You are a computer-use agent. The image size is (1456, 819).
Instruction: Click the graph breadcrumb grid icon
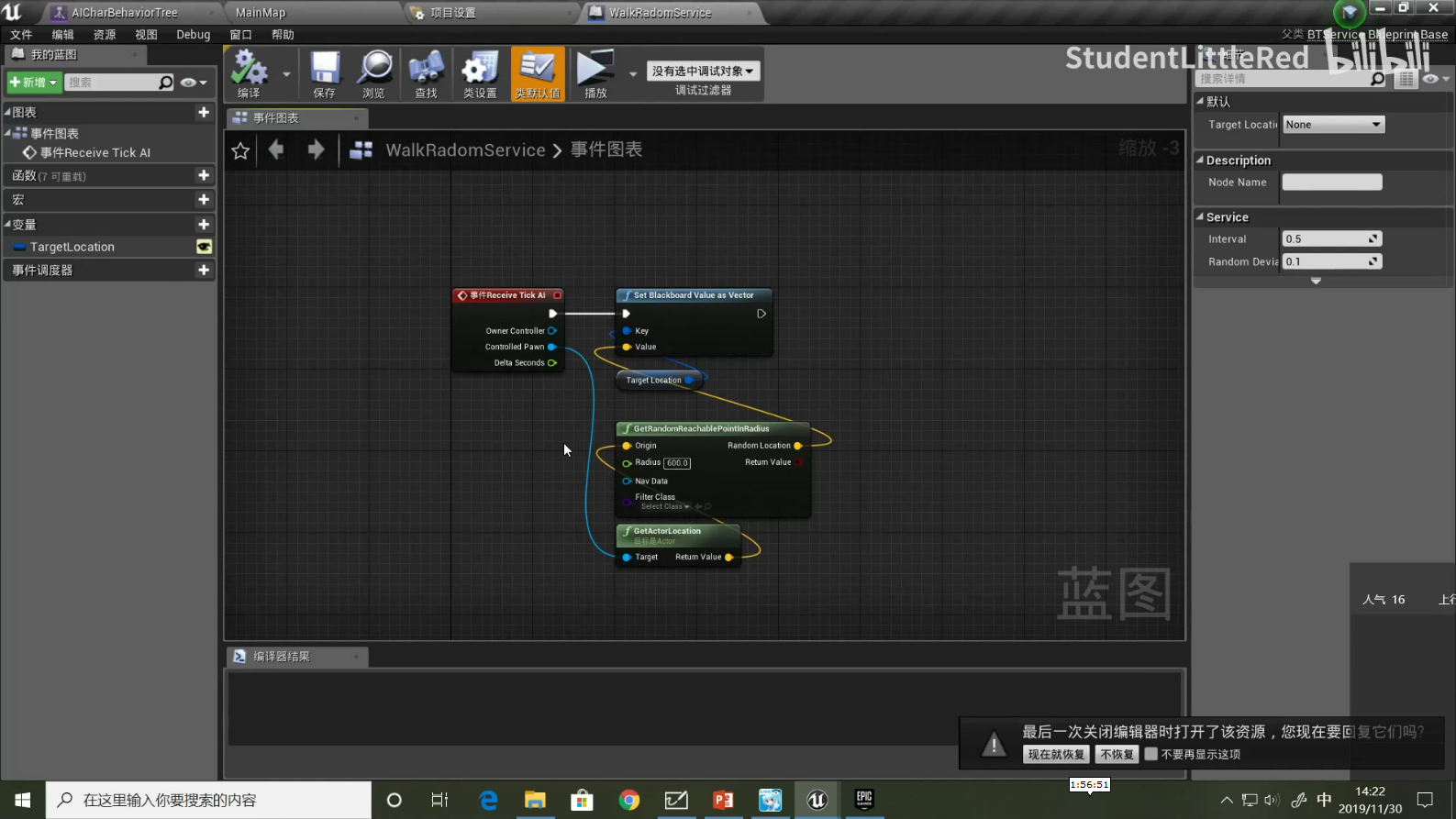[361, 149]
